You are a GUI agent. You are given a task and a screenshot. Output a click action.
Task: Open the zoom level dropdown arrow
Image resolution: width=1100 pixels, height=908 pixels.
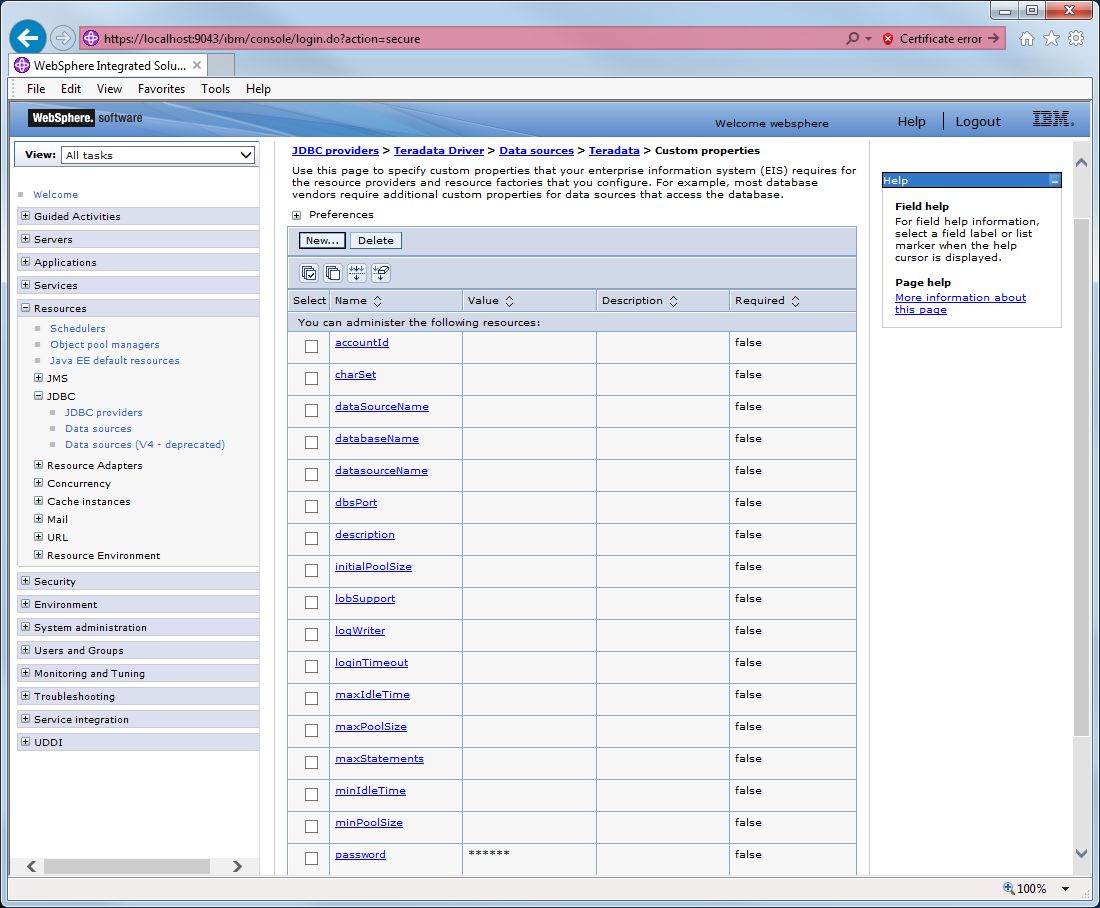1065,888
